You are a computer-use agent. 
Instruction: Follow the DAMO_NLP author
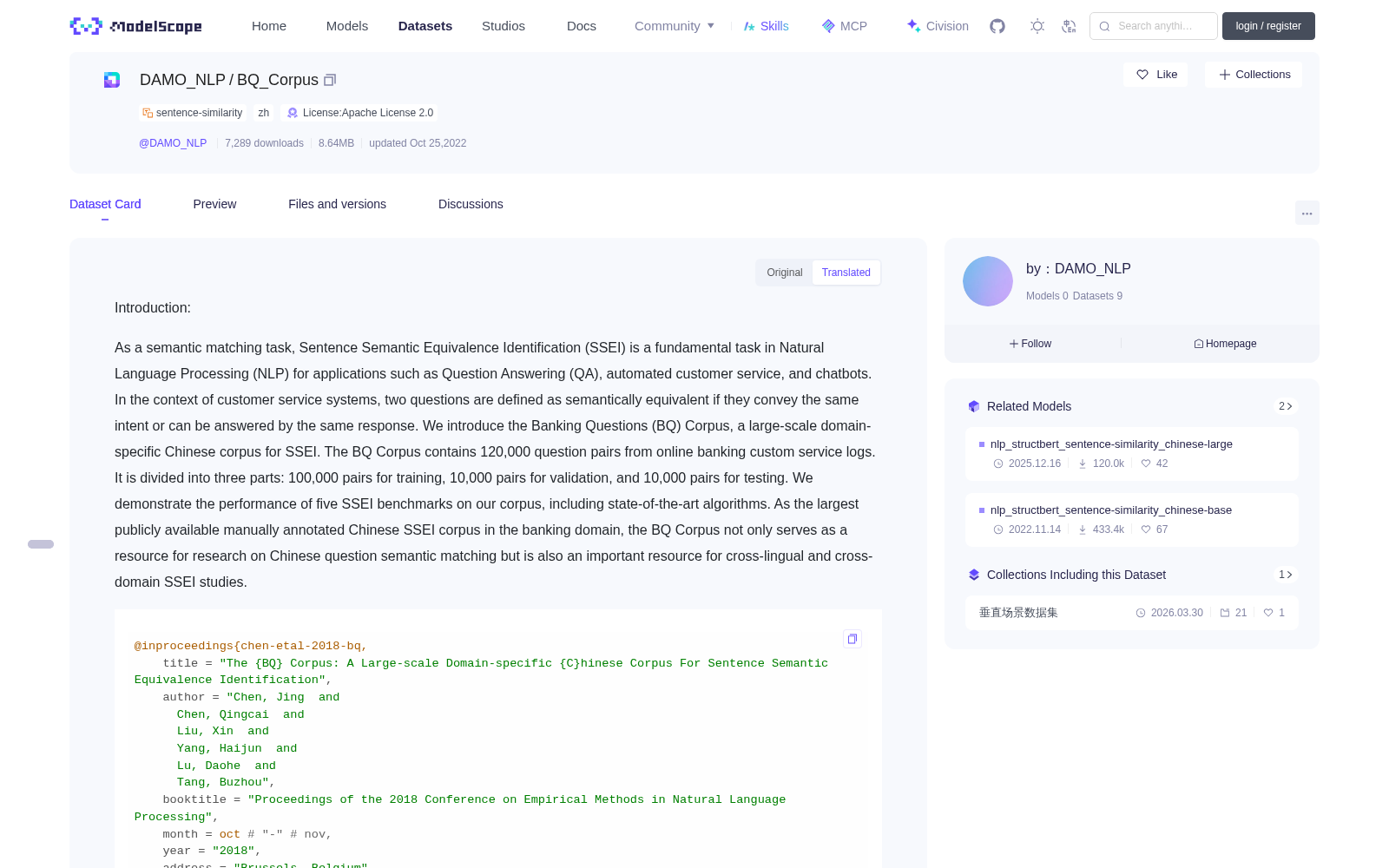1030,344
